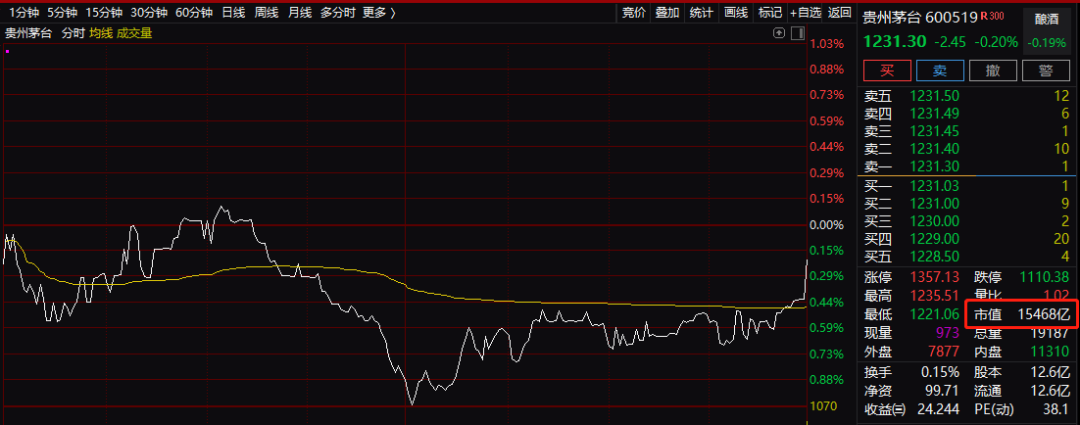Switch to the 5分钟 chart tab

[x=62, y=12]
